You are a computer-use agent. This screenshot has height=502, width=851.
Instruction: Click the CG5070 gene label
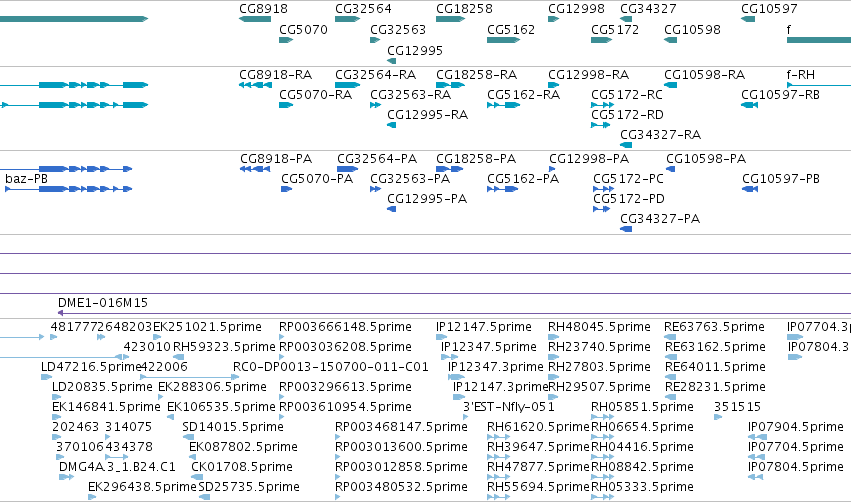(303, 29)
